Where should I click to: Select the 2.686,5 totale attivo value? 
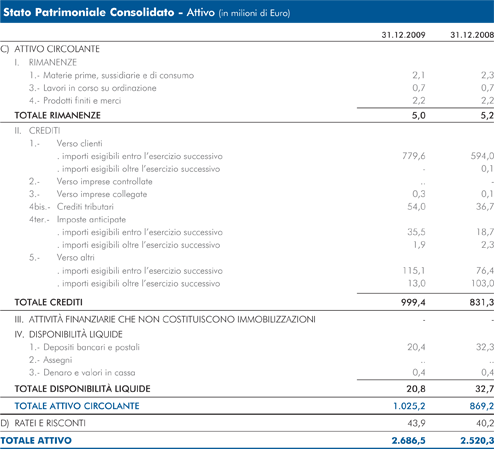(409, 441)
